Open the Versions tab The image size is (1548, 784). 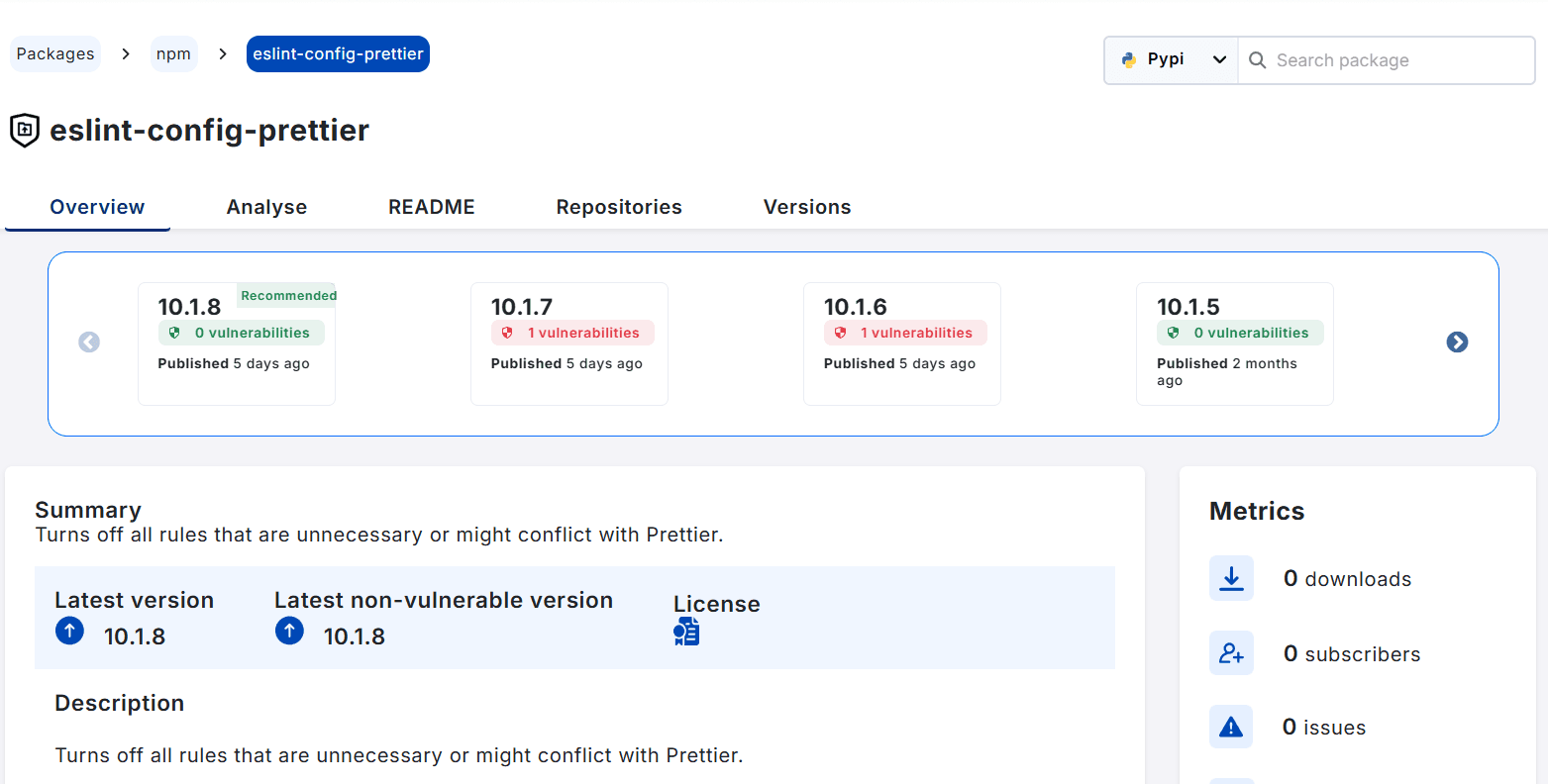coord(807,207)
